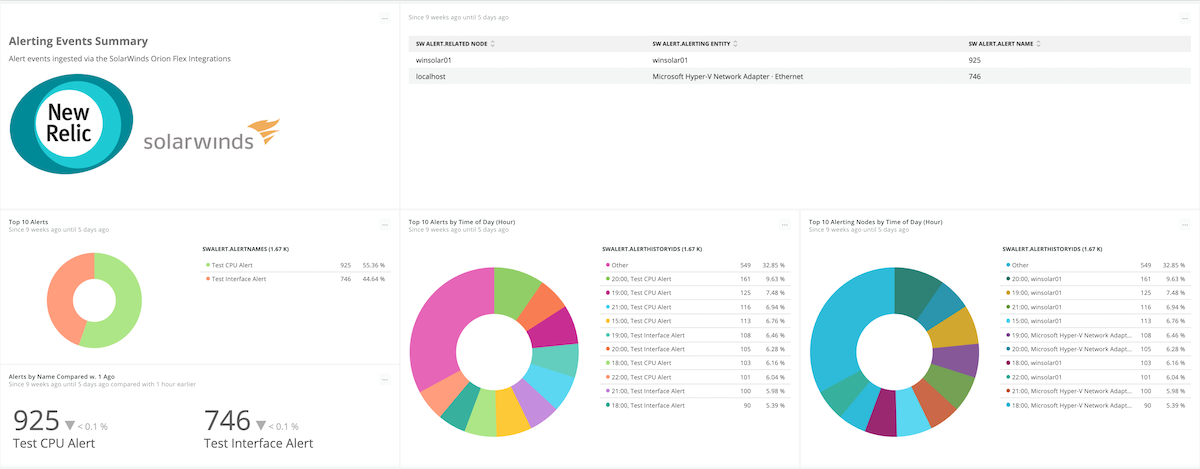
Task: Click the SolarWinds logo
Action: (211, 137)
